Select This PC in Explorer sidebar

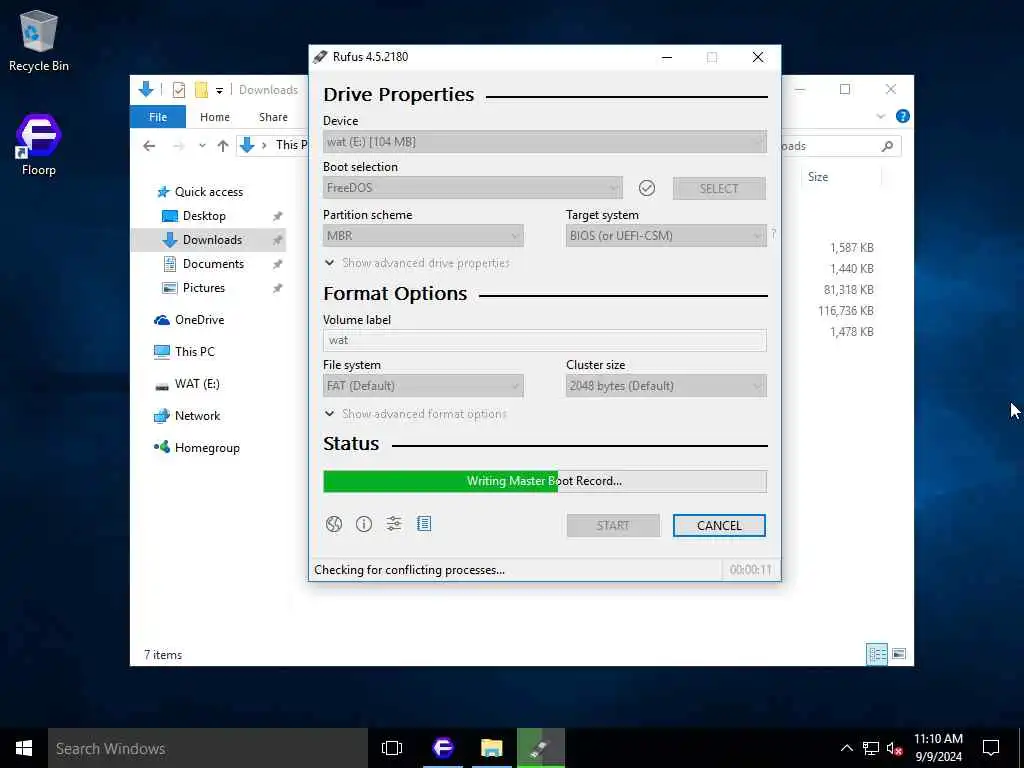[x=184, y=352]
